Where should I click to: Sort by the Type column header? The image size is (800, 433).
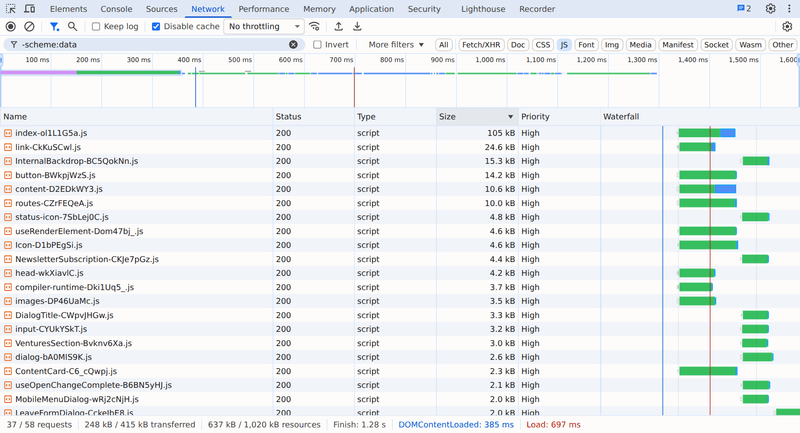tap(395, 117)
